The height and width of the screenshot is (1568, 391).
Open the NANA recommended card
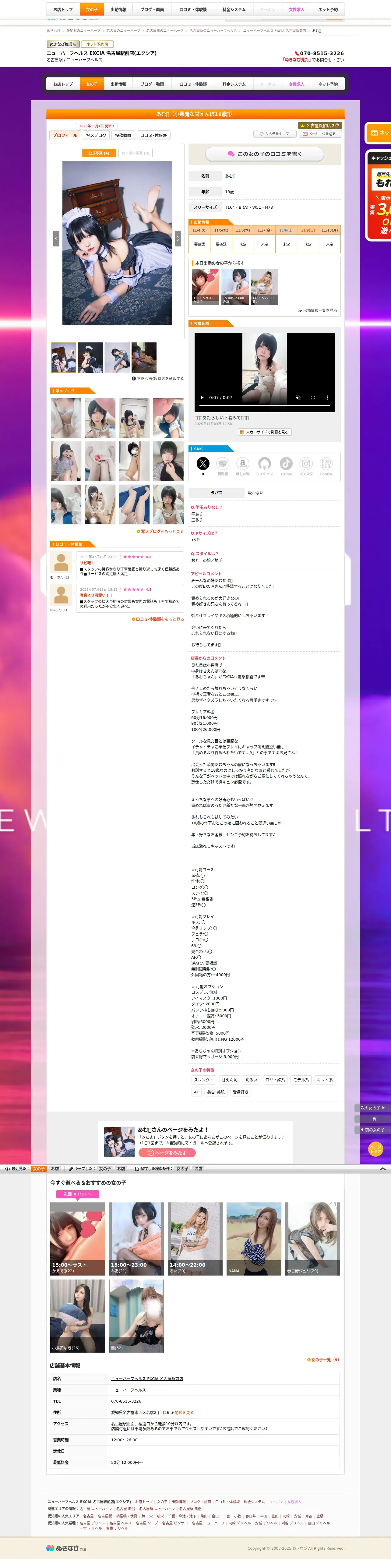point(254,1239)
